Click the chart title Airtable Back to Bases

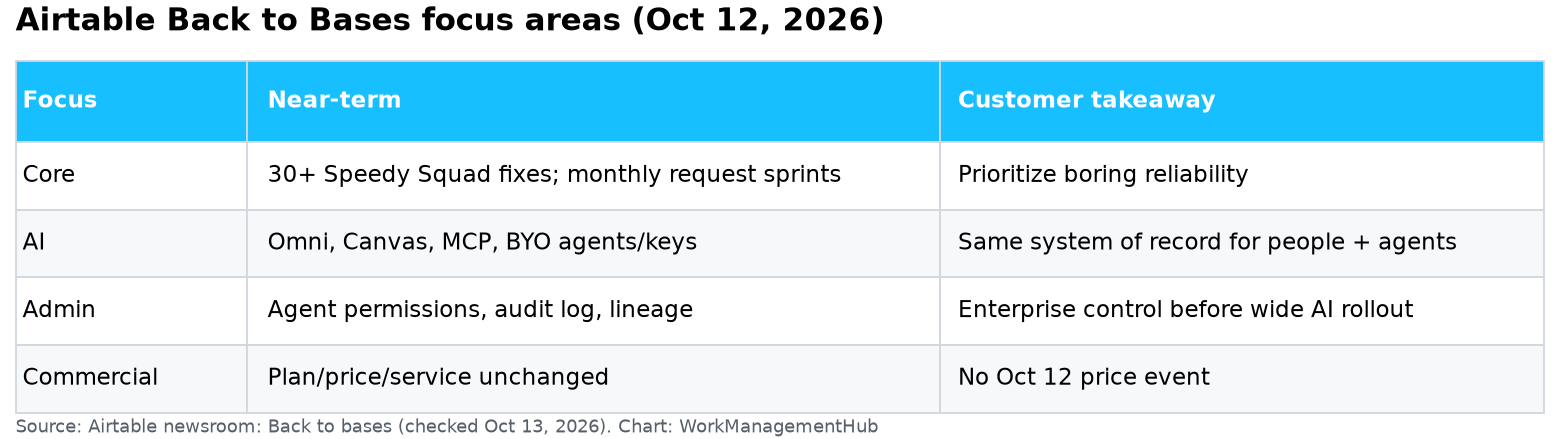449,21
